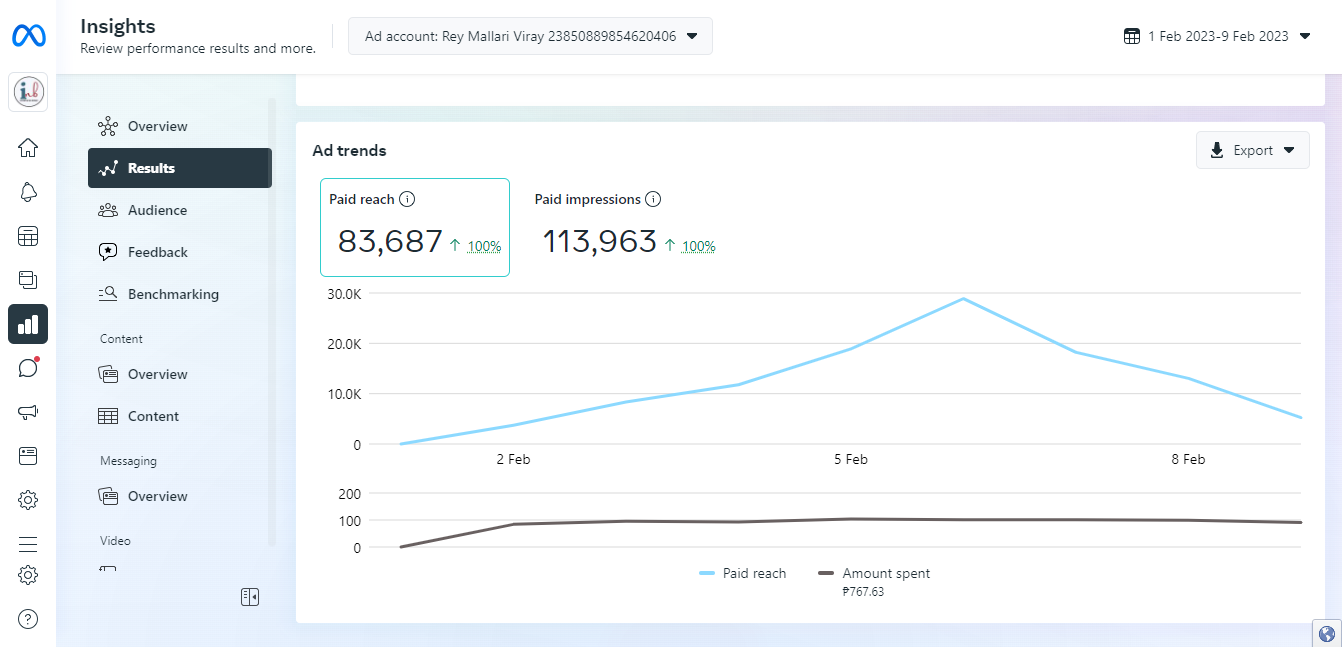Open the Ad account dropdown
The image size is (1342, 647).
530,36
